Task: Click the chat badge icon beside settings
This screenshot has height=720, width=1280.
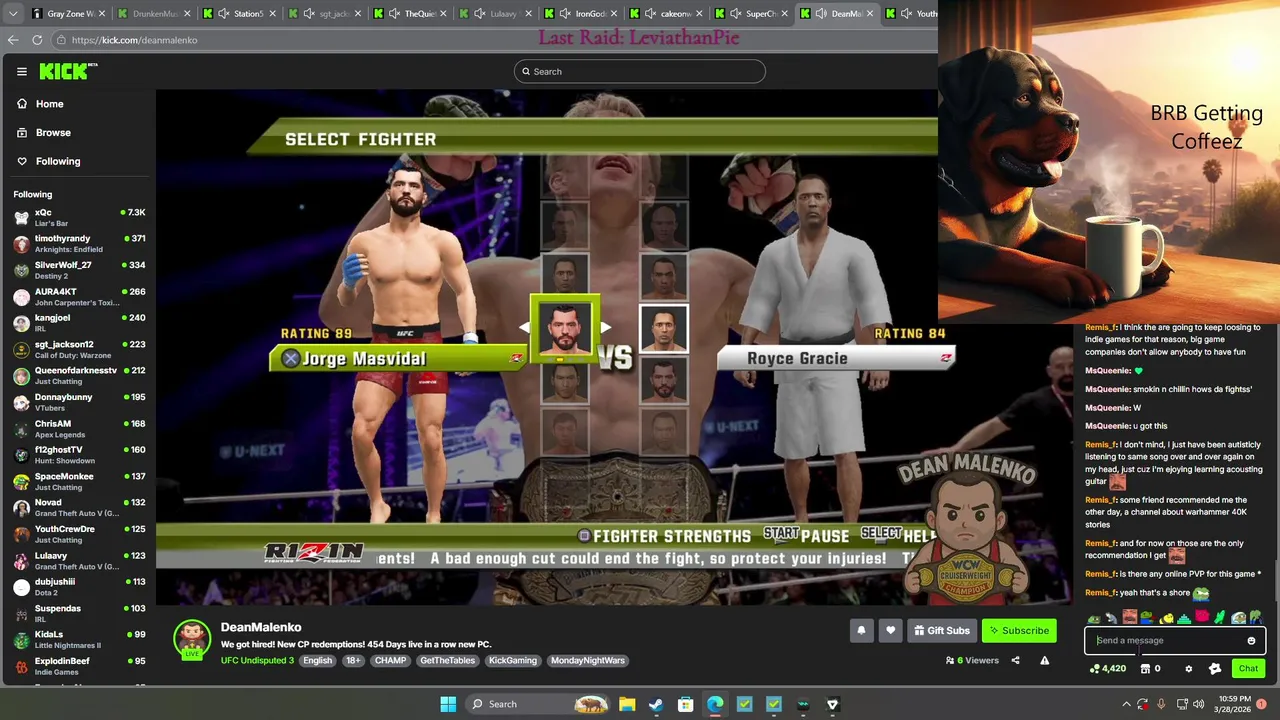Action: [1215, 669]
